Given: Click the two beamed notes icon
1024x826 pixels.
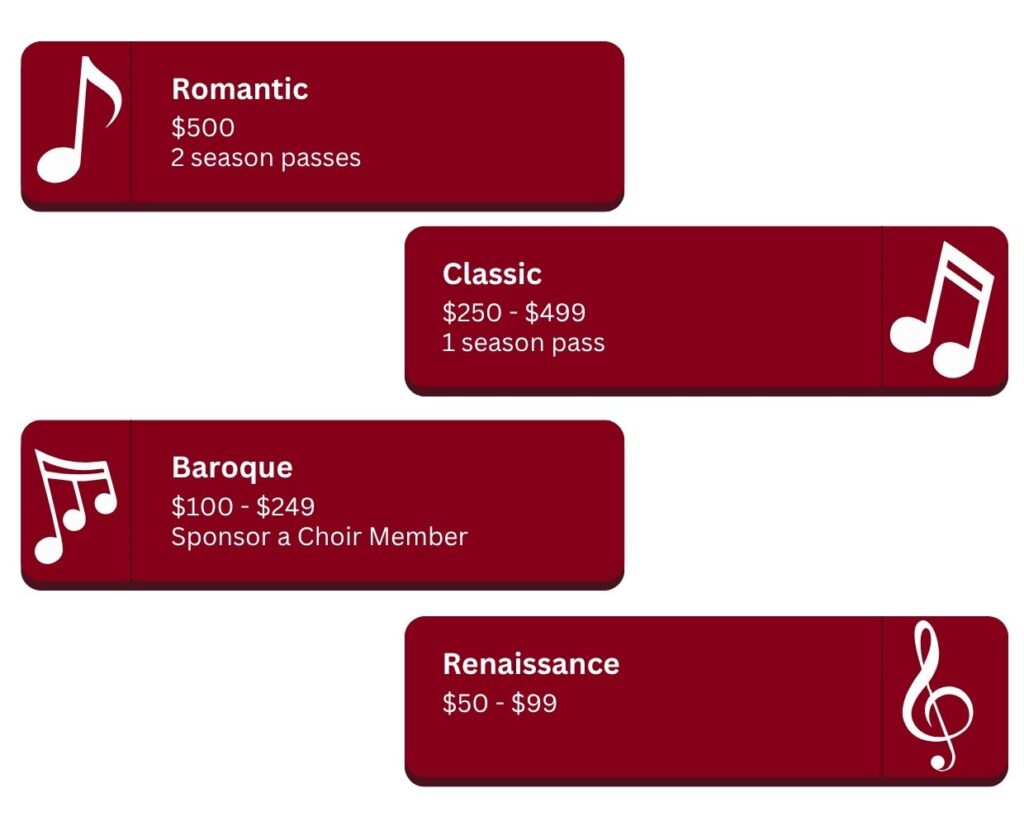Looking at the screenshot, I should click(944, 311).
